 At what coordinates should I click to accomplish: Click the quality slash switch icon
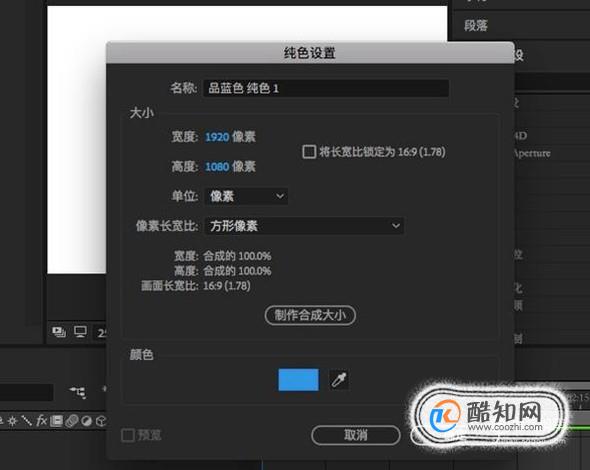coord(26,421)
